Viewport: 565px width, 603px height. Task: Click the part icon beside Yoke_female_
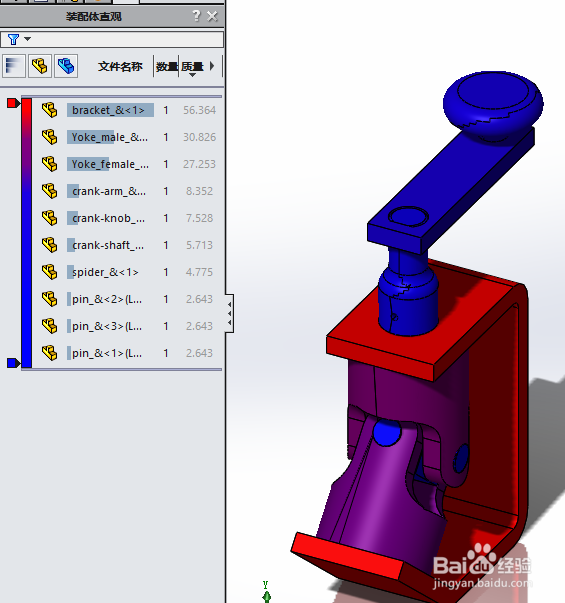[x=50, y=164]
